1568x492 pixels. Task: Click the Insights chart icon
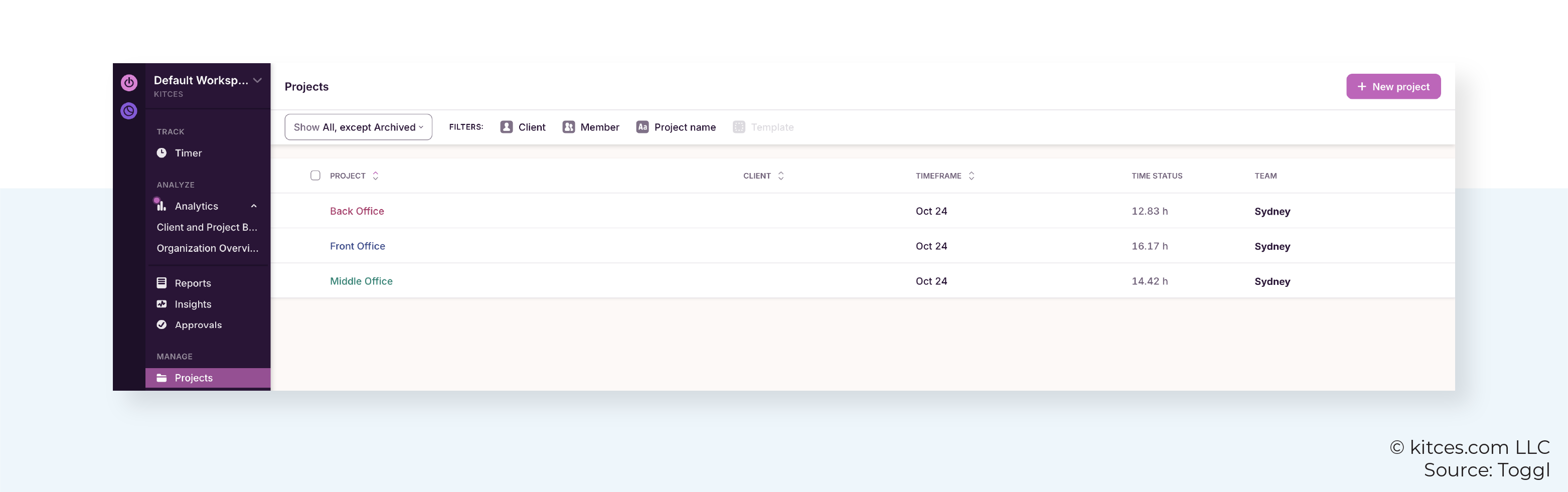(x=162, y=304)
